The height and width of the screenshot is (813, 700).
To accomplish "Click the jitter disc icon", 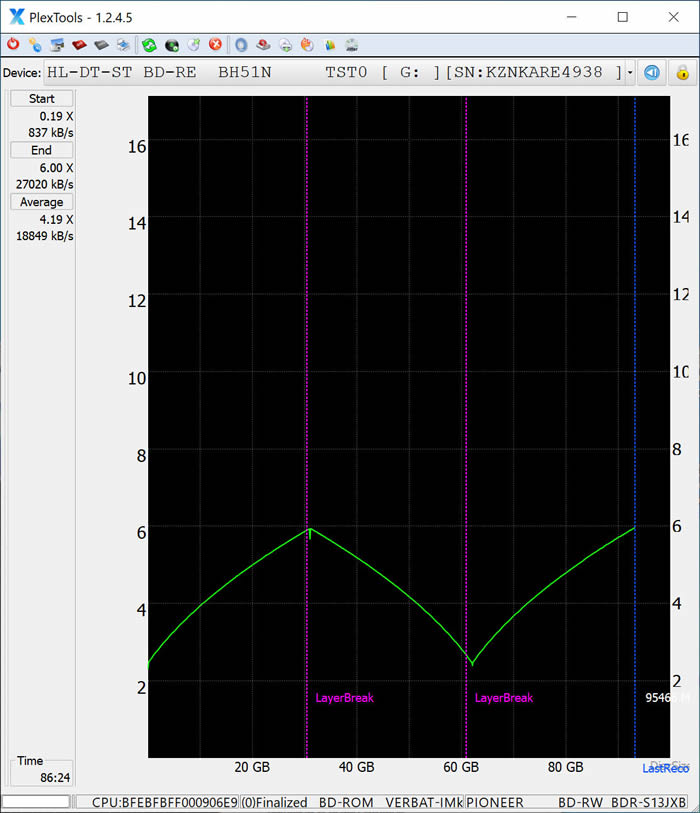I will [x=352, y=45].
